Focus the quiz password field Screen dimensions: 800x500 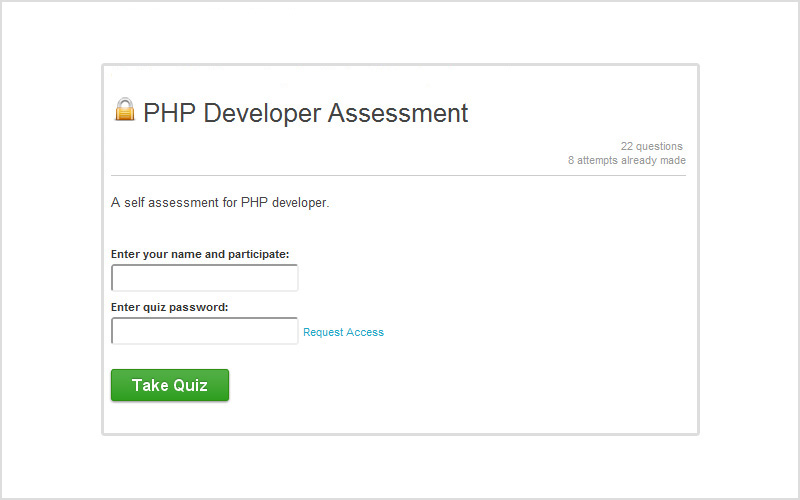pos(204,331)
